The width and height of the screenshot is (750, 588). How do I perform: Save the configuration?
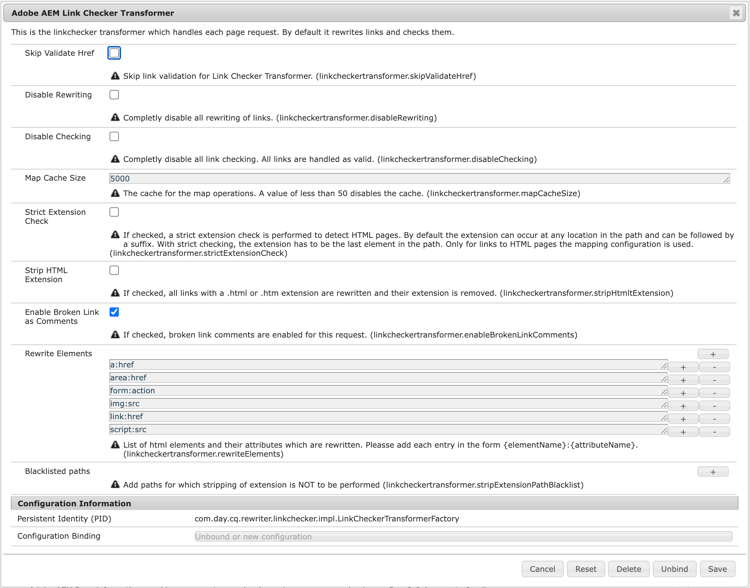tap(717, 569)
